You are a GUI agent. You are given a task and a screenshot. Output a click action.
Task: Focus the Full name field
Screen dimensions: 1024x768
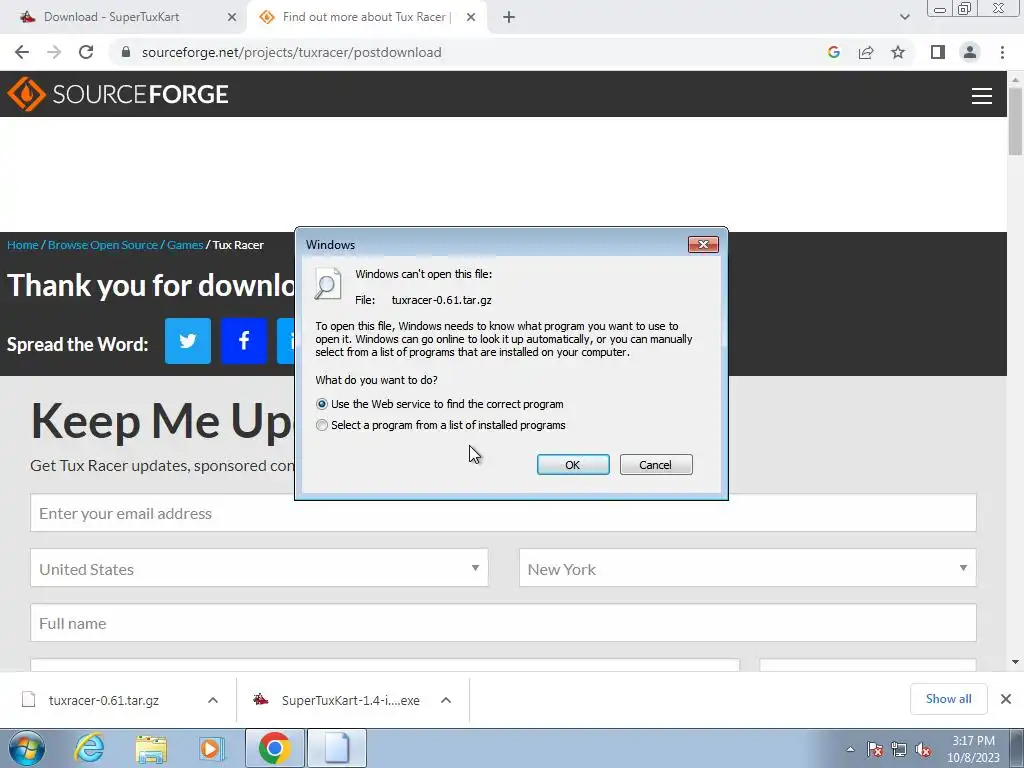point(503,623)
